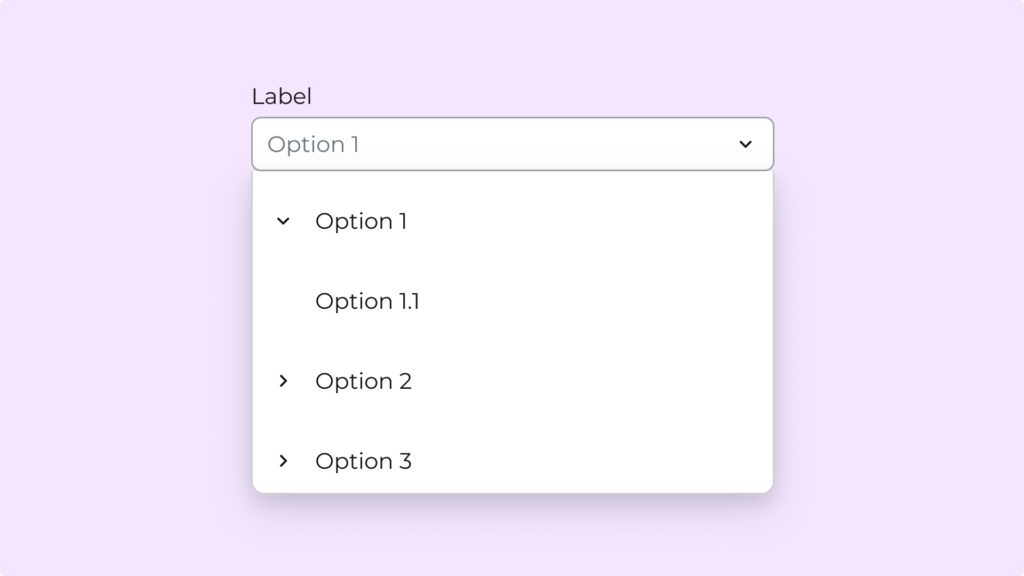The image size is (1024, 576).
Task: Click the blank space right of Option 1.1
Action: (x=600, y=301)
